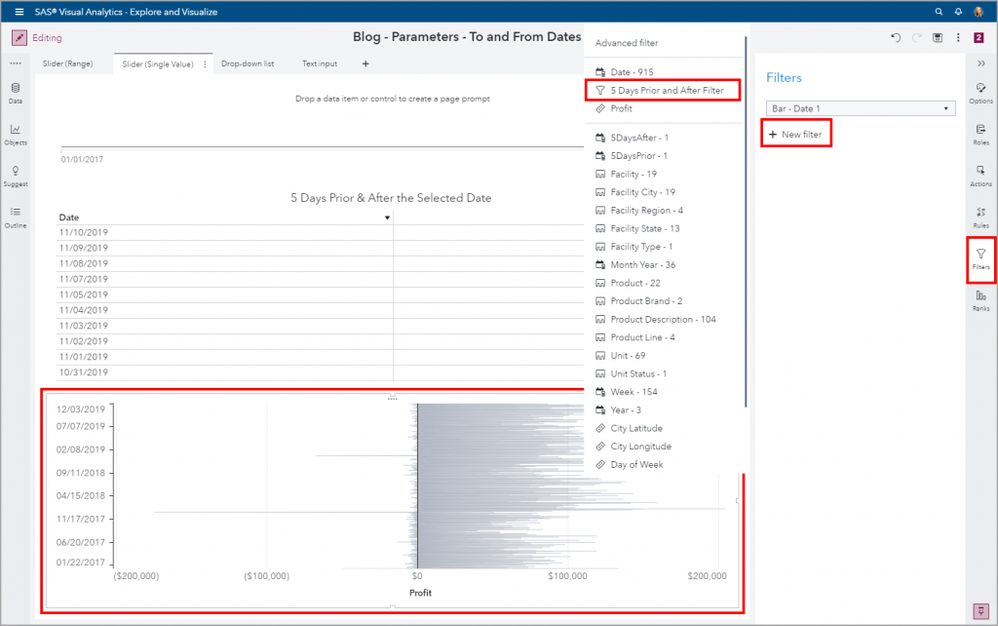Viewport: 998px width, 626px height.
Task: Open the Data pane in left sidebar
Action: coord(15,93)
